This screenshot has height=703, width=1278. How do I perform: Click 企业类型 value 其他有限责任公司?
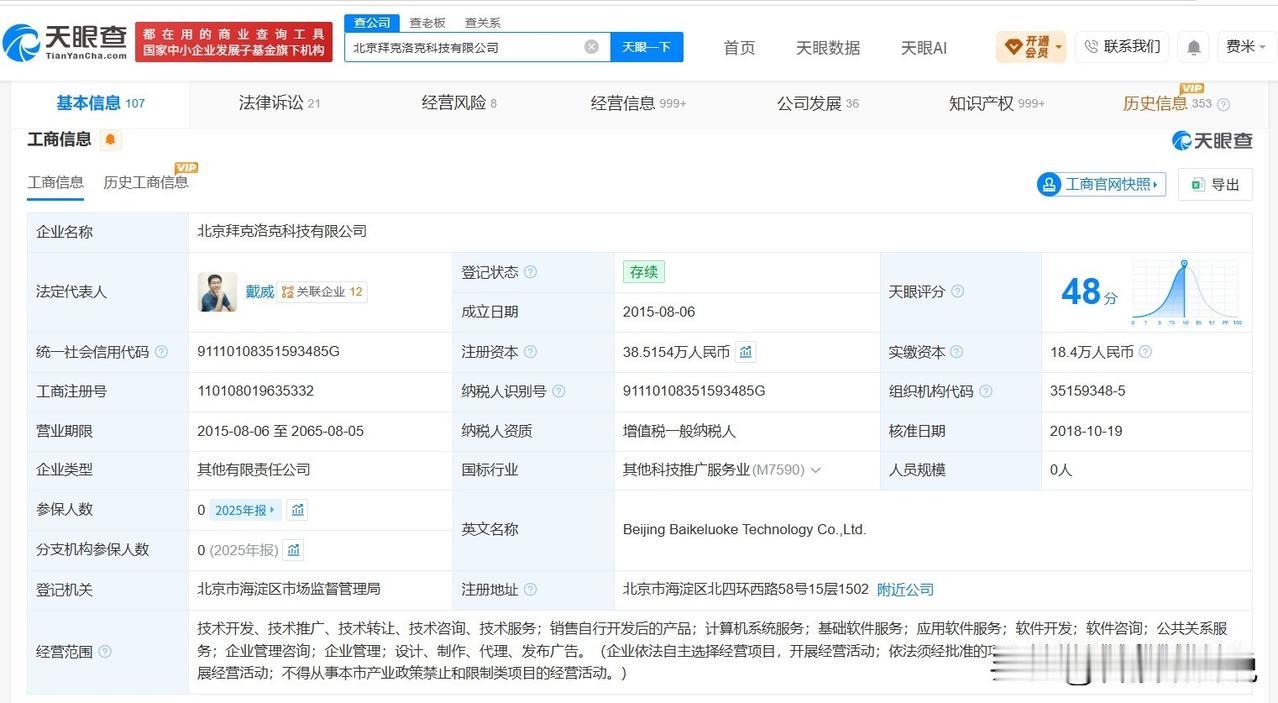click(x=254, y=470)
